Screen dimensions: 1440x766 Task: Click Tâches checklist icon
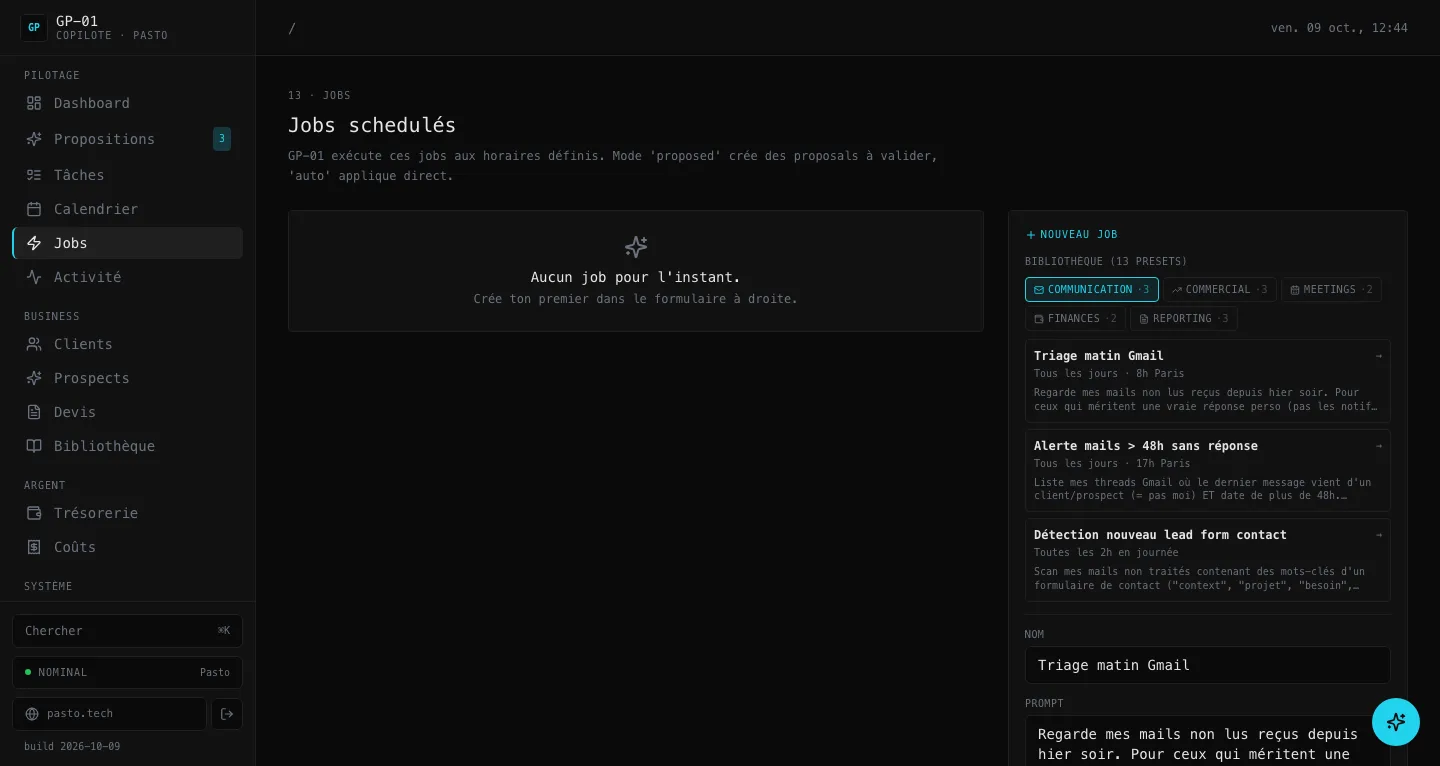click(34, 175)
